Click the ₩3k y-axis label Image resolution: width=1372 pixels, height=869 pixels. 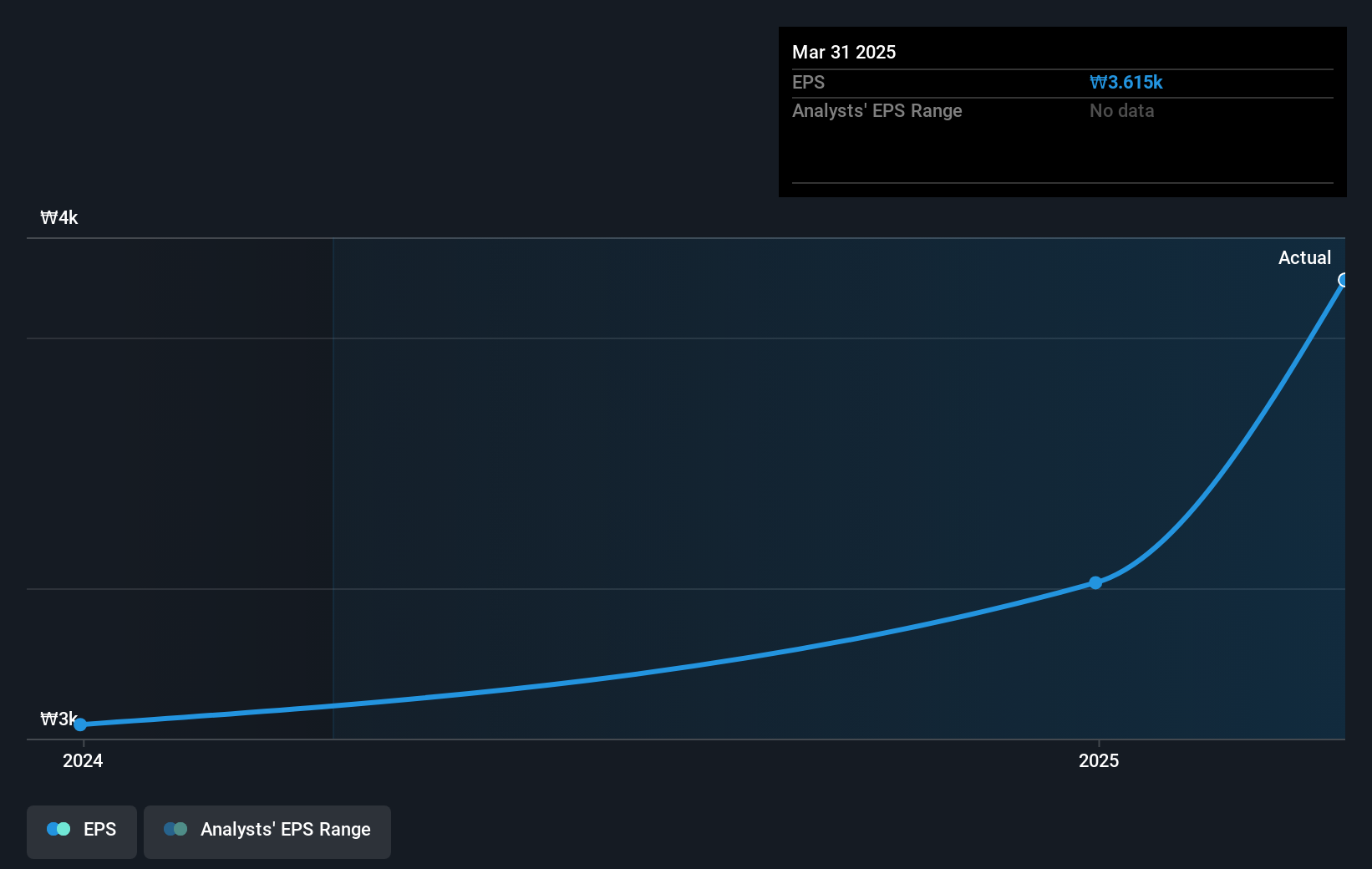tap(58, 719)
